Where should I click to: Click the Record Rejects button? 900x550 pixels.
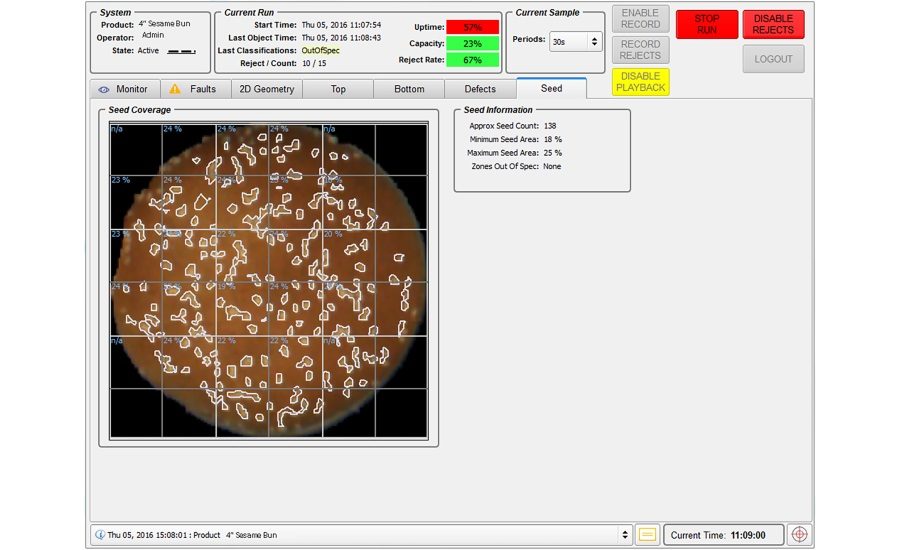(x=640, y=50)
